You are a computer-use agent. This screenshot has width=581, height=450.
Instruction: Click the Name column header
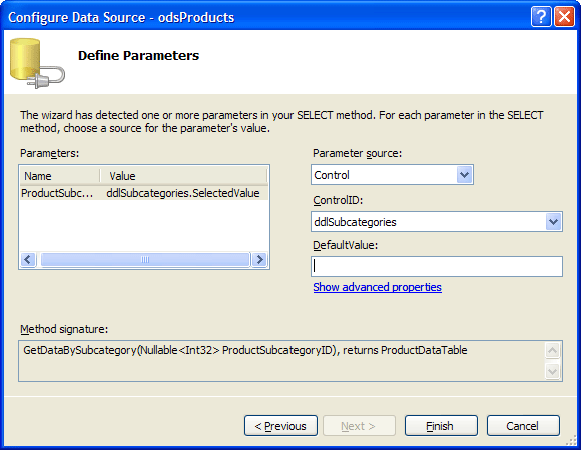(x=60, y=176)
